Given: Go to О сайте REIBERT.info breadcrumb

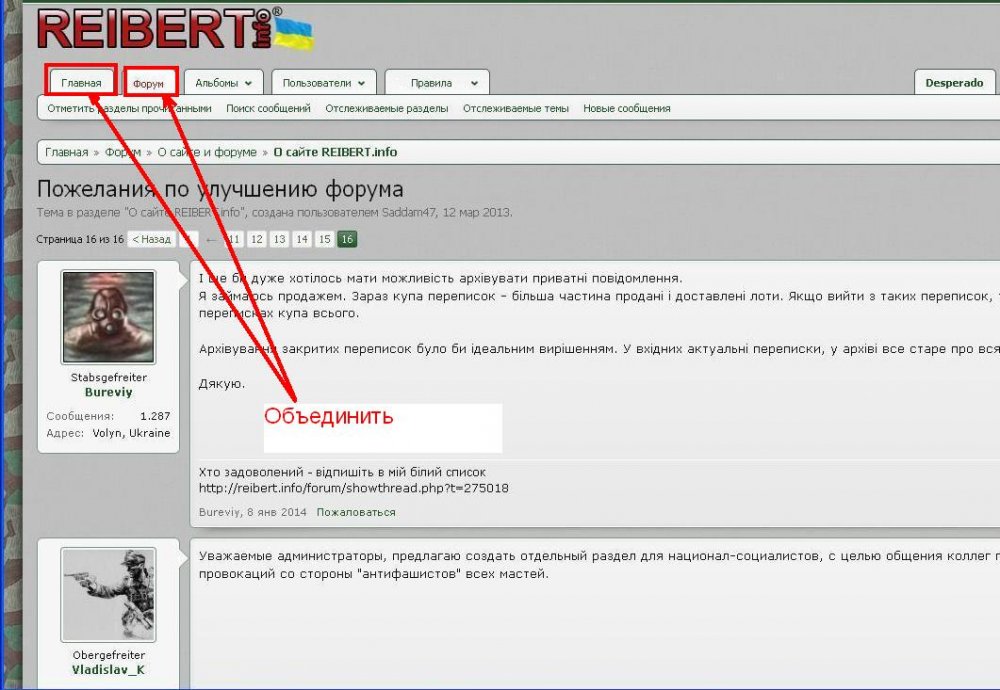Looking at the screenshot, I should tap(335, 152).
